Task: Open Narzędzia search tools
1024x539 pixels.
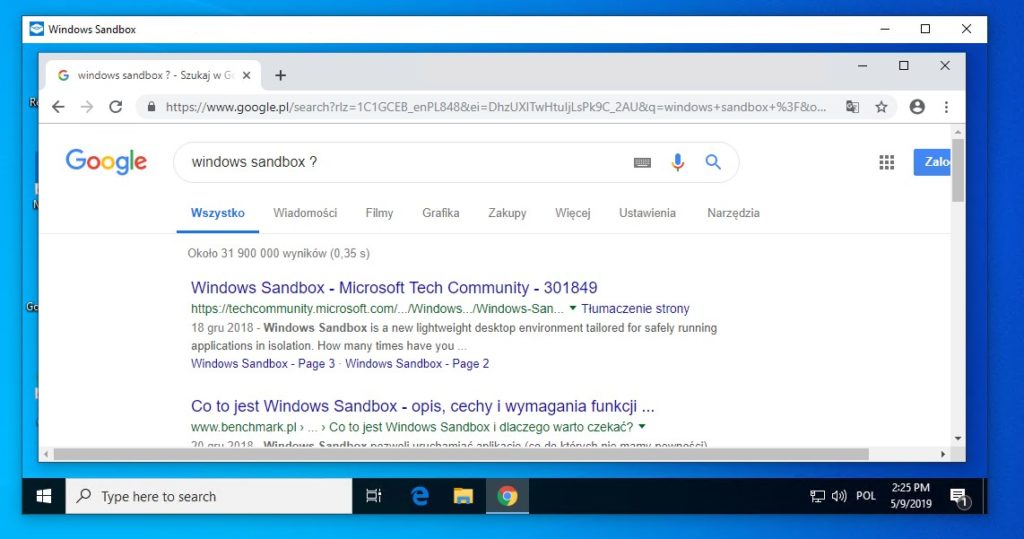Action: tap(733, 213)
